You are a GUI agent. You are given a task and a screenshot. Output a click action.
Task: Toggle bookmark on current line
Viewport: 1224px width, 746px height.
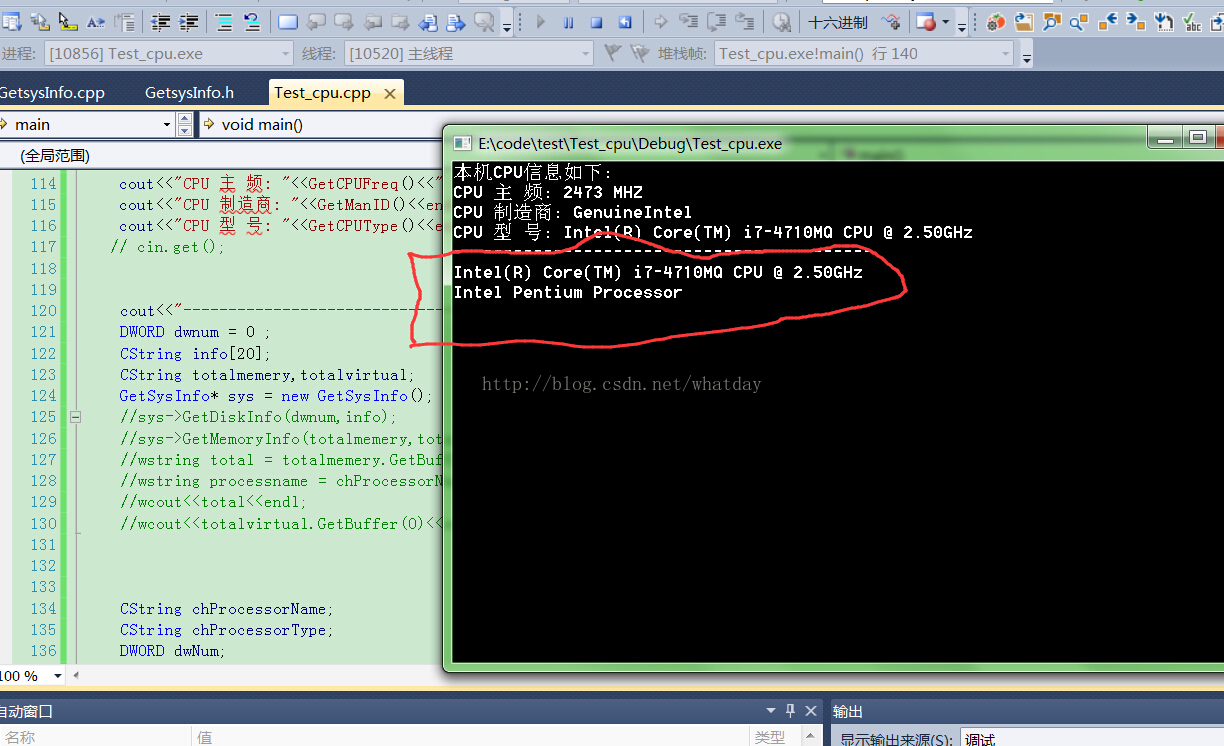[x=288, y=22]
